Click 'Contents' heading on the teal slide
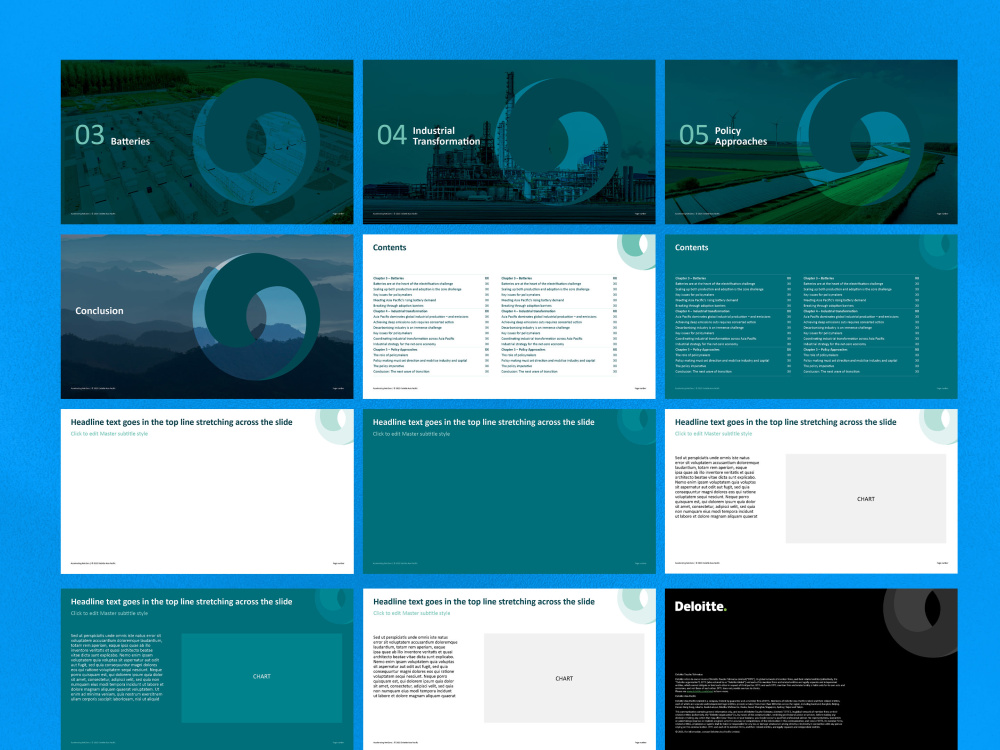1000x750 pixels. point(691,247)
